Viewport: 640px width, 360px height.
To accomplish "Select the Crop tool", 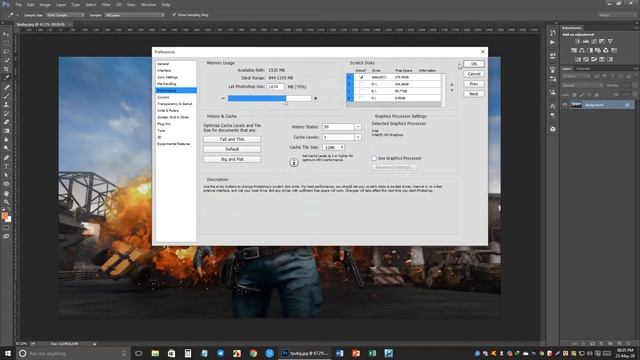I will point(6,69).
